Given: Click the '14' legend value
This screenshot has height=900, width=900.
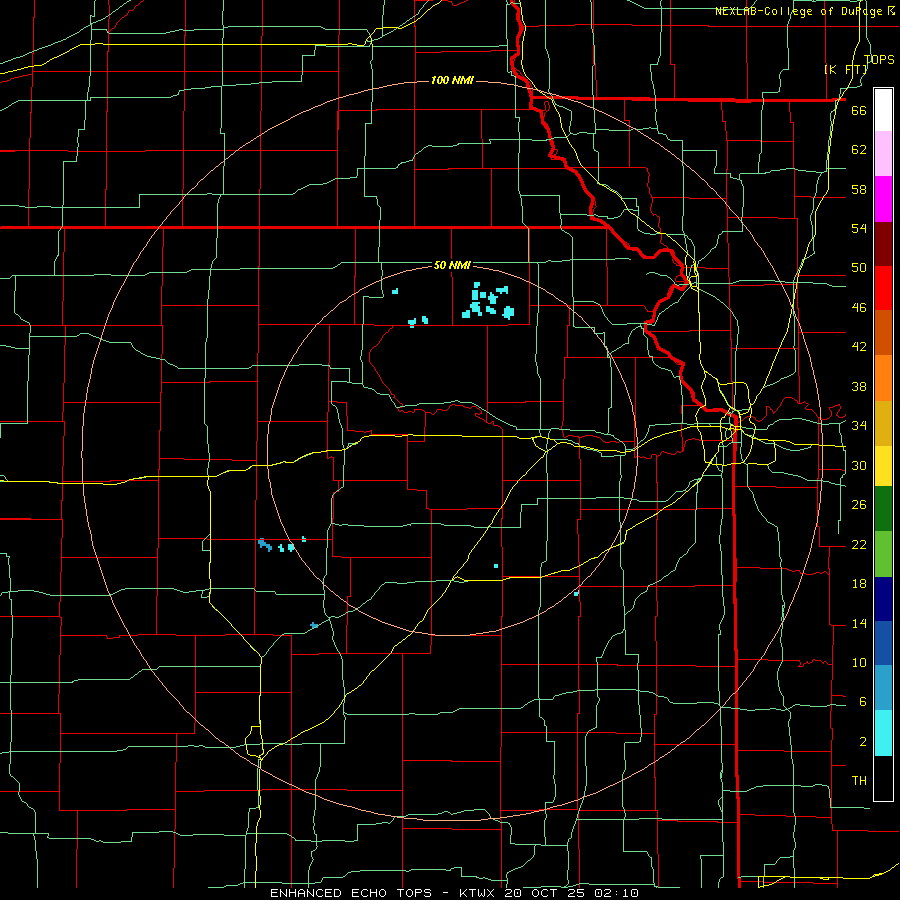Looking at the screenshot, I should [x=859, y=623].
